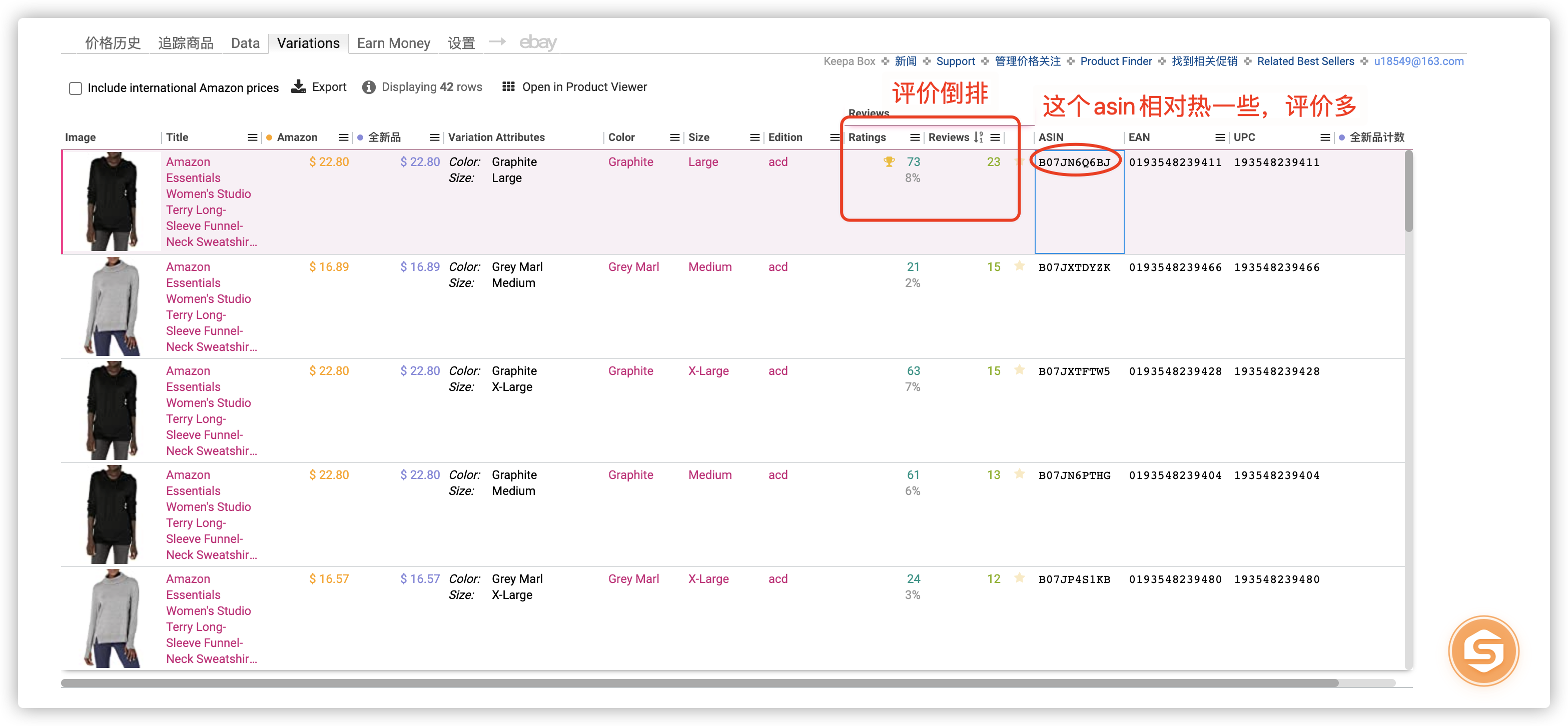Viewport: 1568px width, 726px height.
Task: Open the EAN column menu
Action: pos(1220,137)
